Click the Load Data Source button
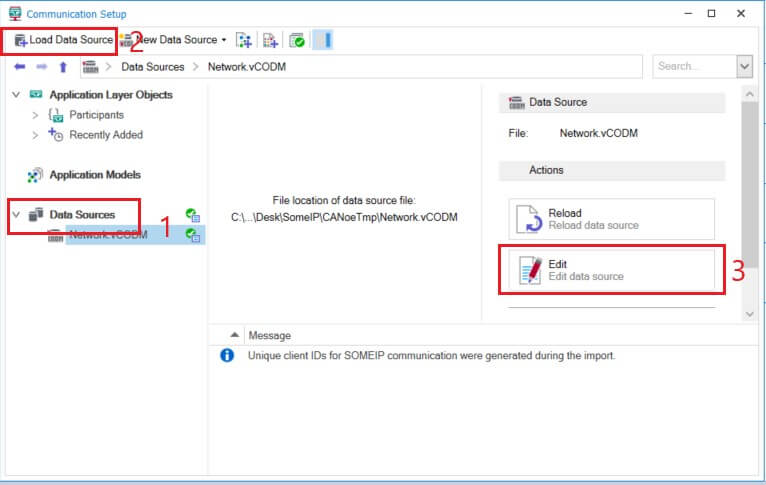 [63, 40]
